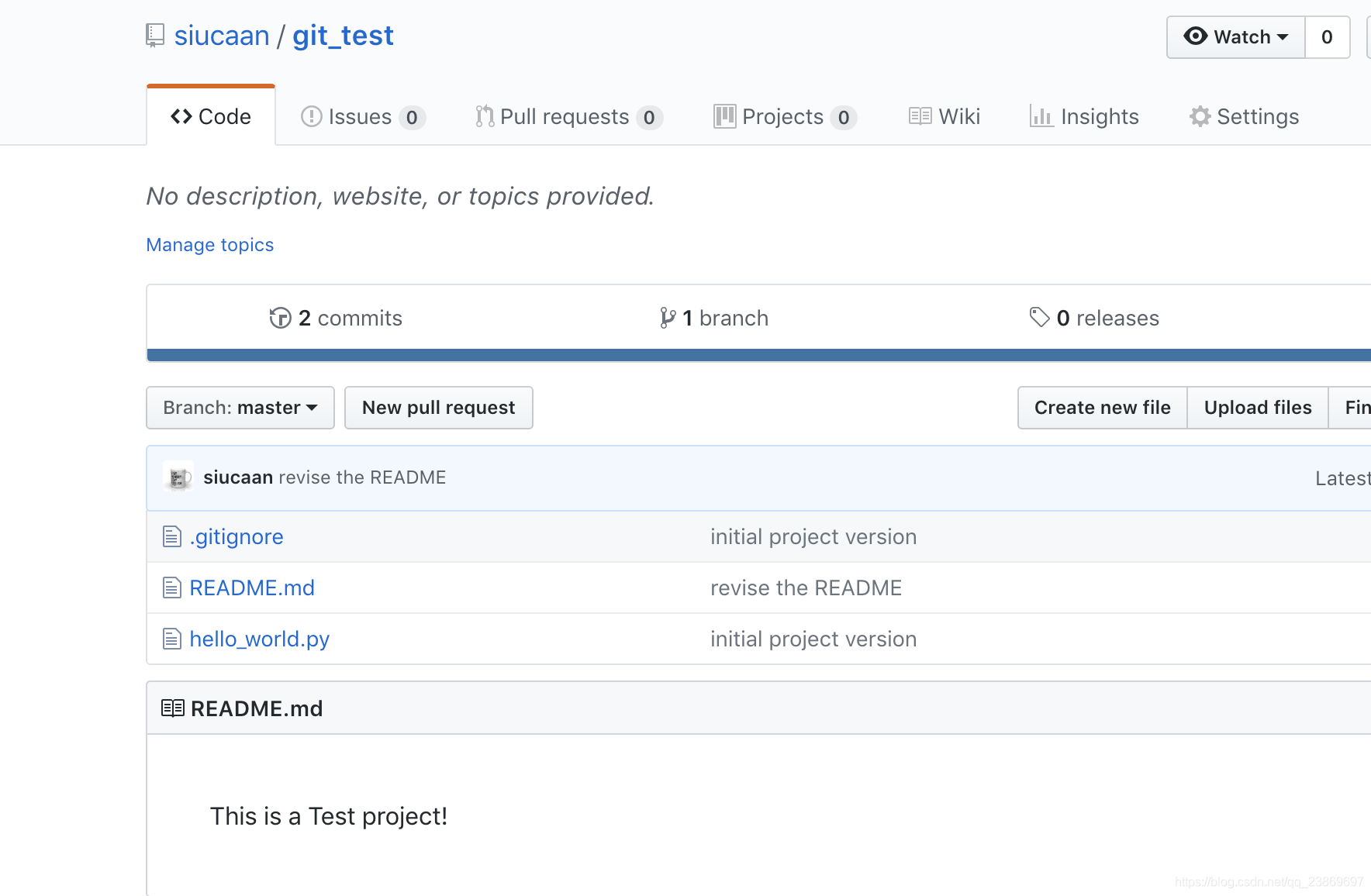The image size is (1371, 896).
Task: Click the Insights bar graph icon
Action: point(1041,116)
